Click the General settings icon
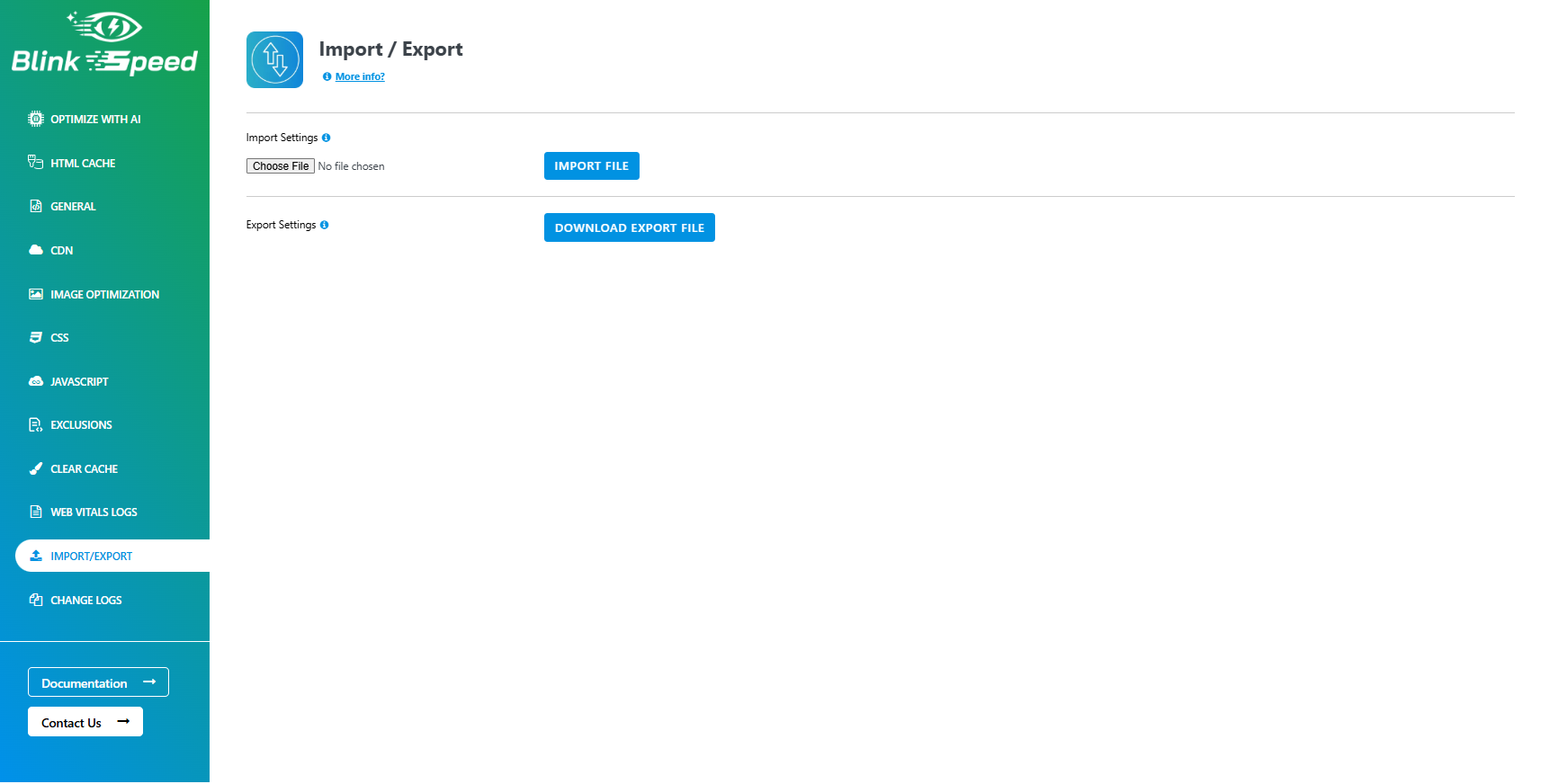Viewport: 1549px width, 784px height. click(x=36, y=206)
